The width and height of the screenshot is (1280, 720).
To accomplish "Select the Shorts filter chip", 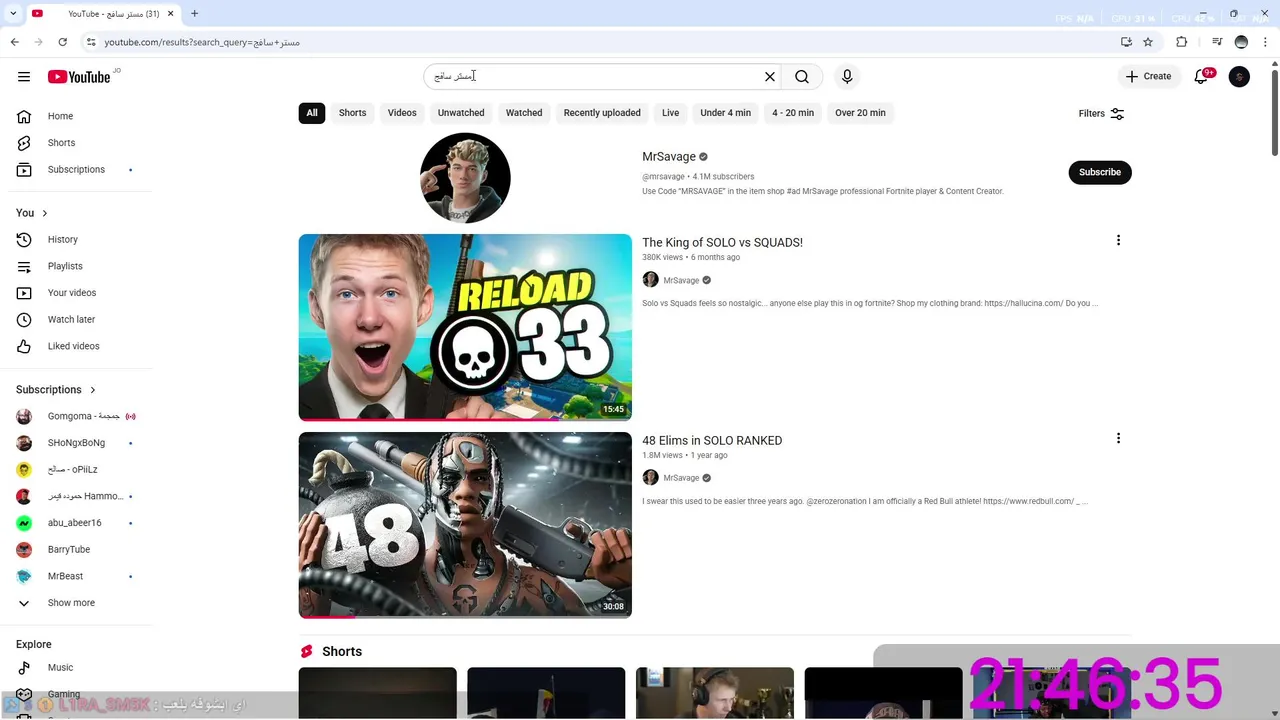I will point(352,113).
